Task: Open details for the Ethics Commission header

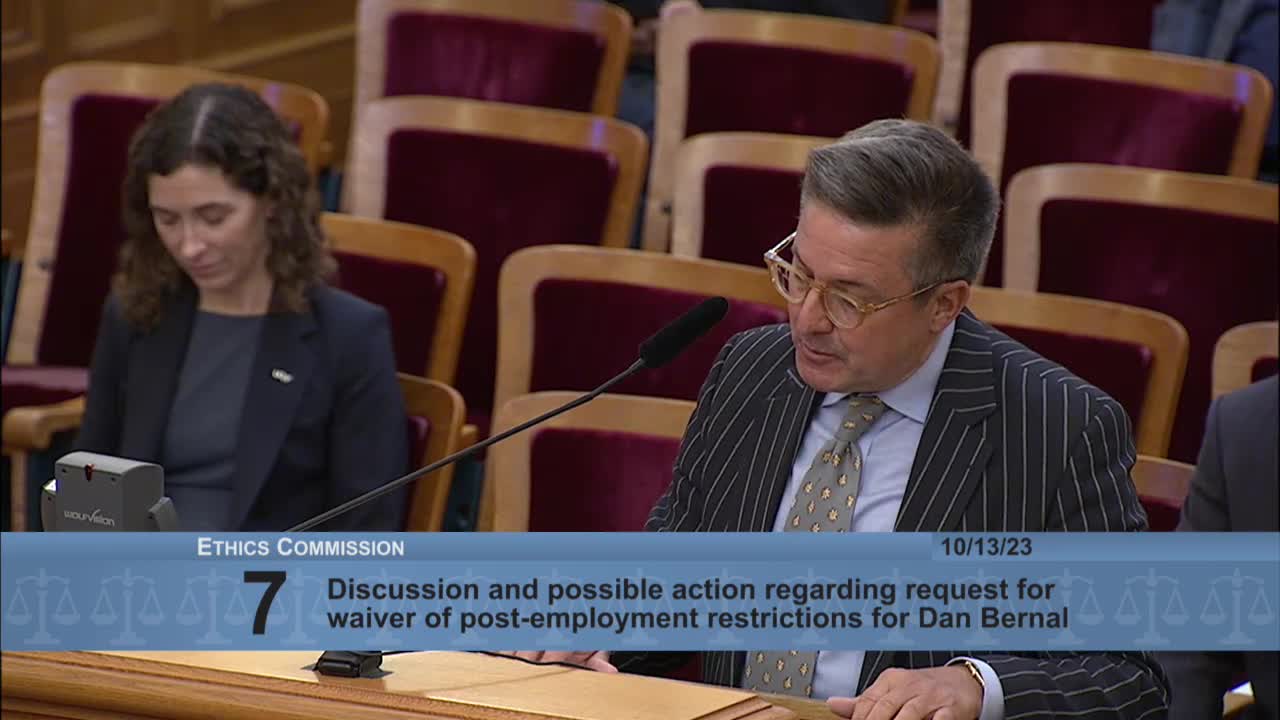Action: (298, 547)
